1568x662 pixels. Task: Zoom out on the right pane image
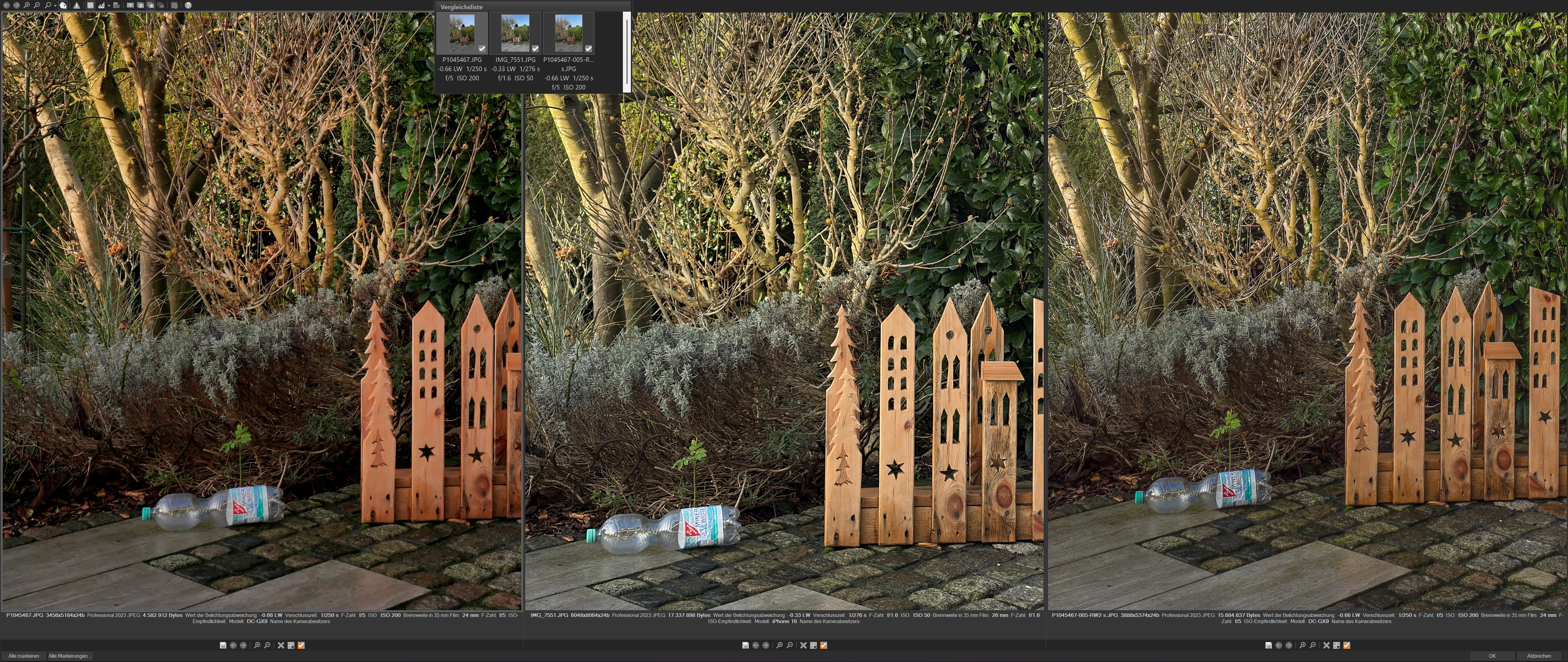(x=1312, y=645)
